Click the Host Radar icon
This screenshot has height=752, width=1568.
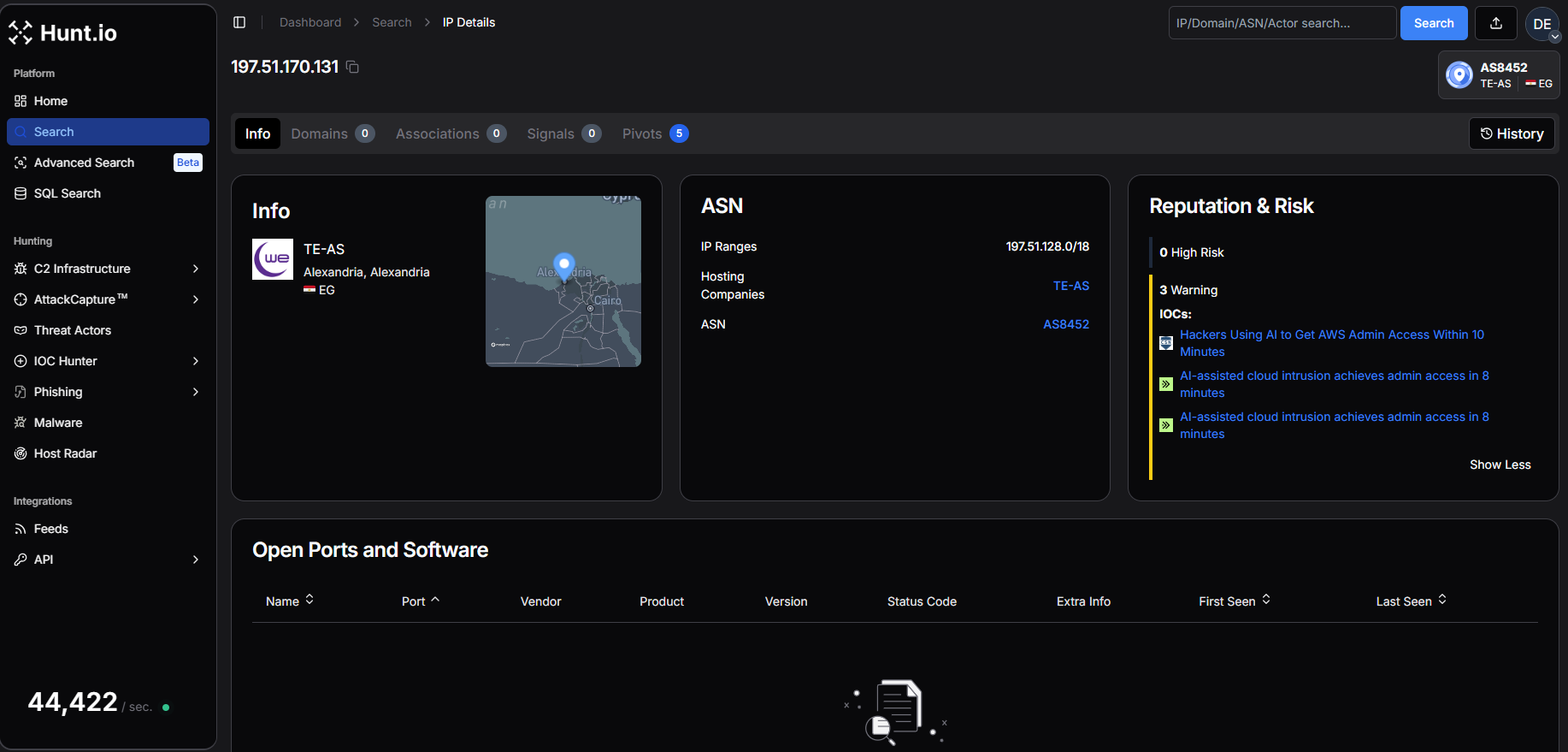coord(21,453)
